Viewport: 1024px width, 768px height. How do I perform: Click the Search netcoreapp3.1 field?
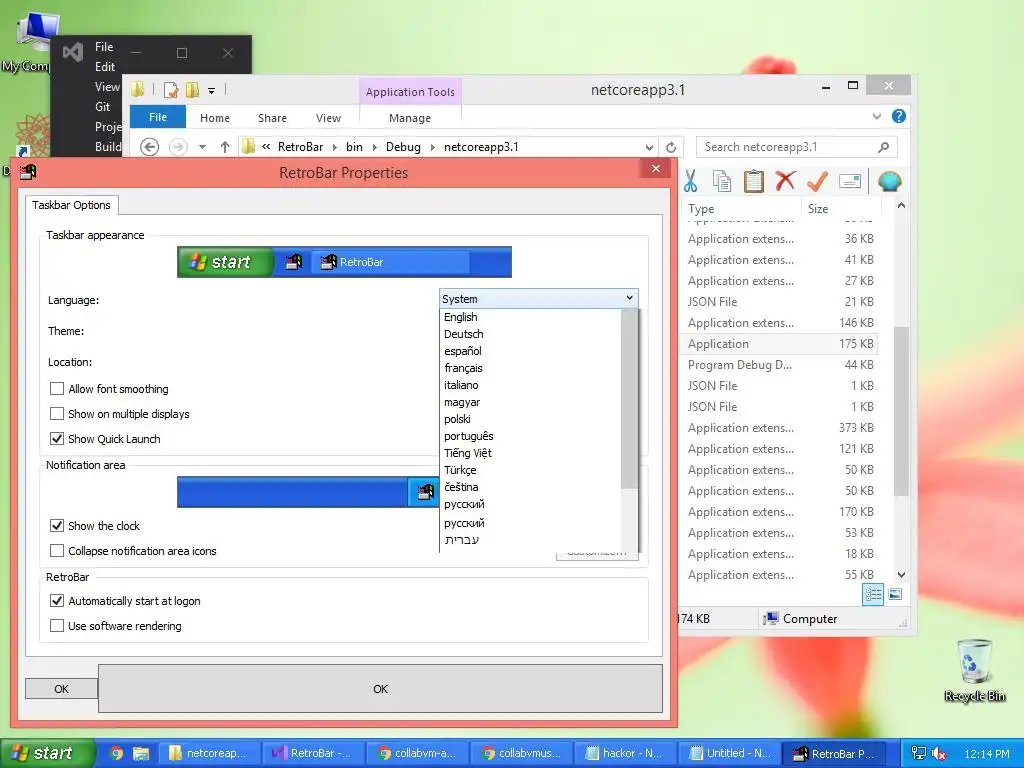797,147
